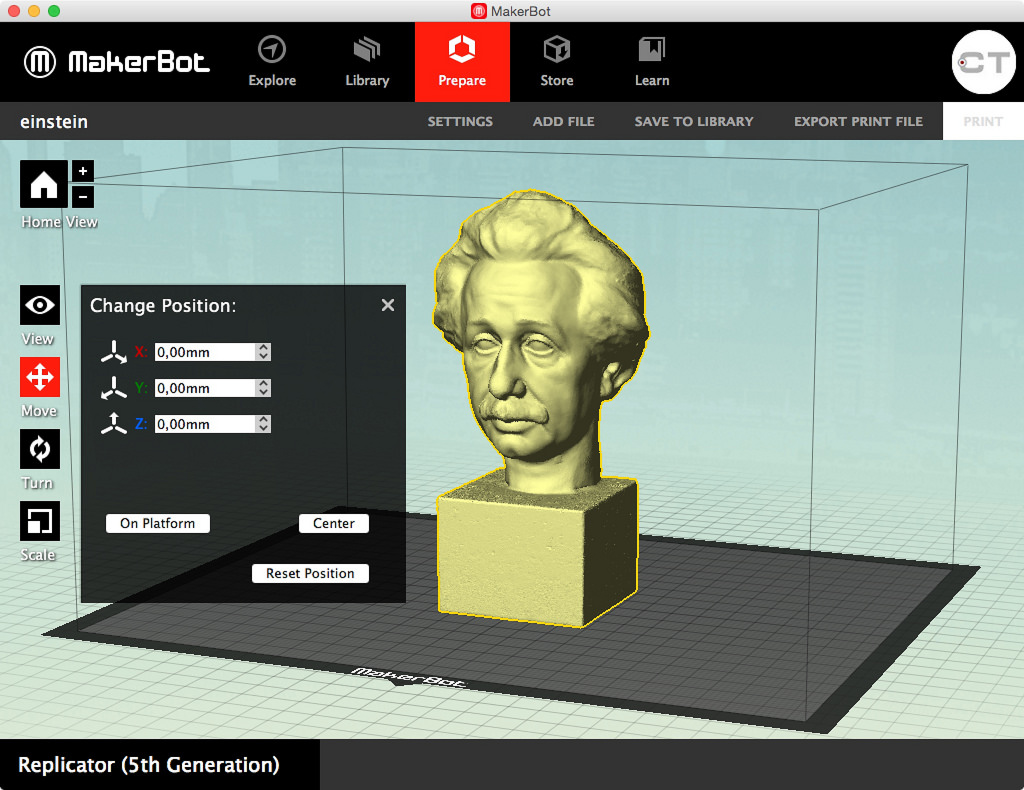This screenshot has height=790, width=1024.
Task: Click the Z axis icon
Action: [x=114, y=424]
